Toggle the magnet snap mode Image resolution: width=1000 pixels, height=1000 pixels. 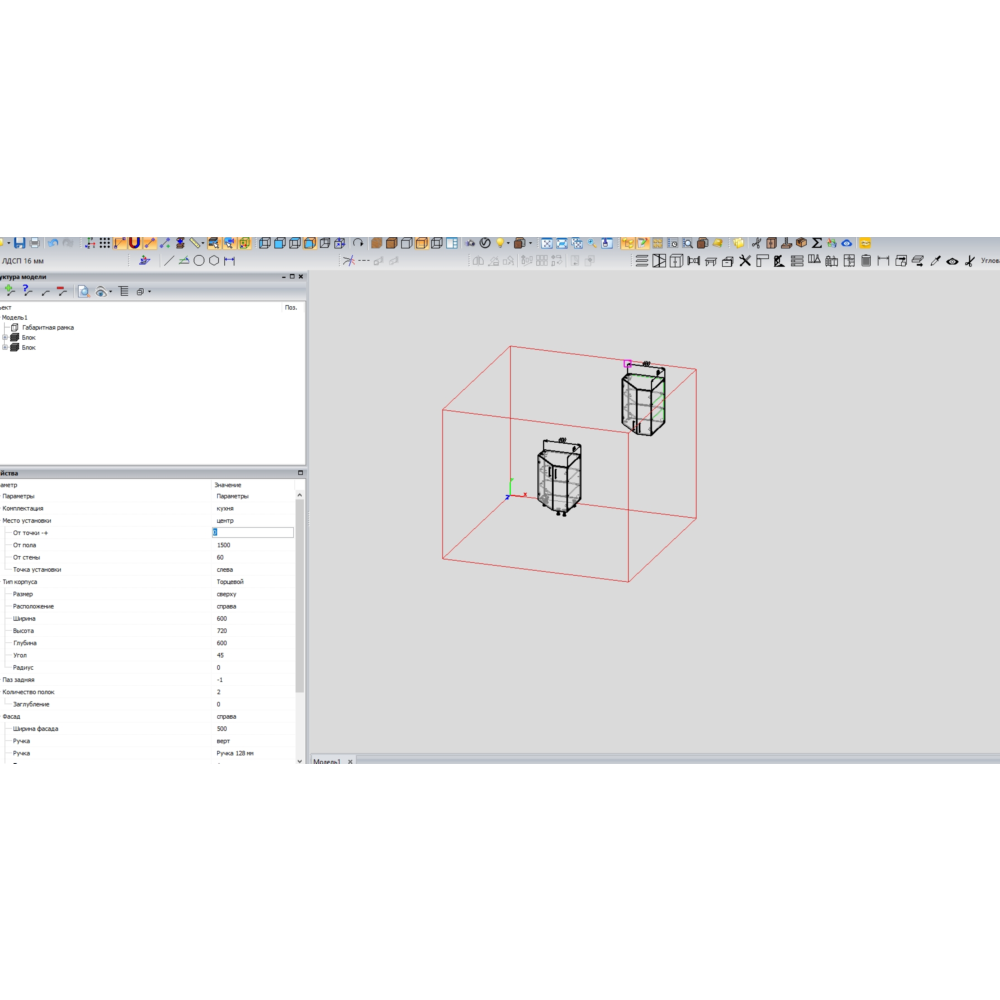coord(133,243)
